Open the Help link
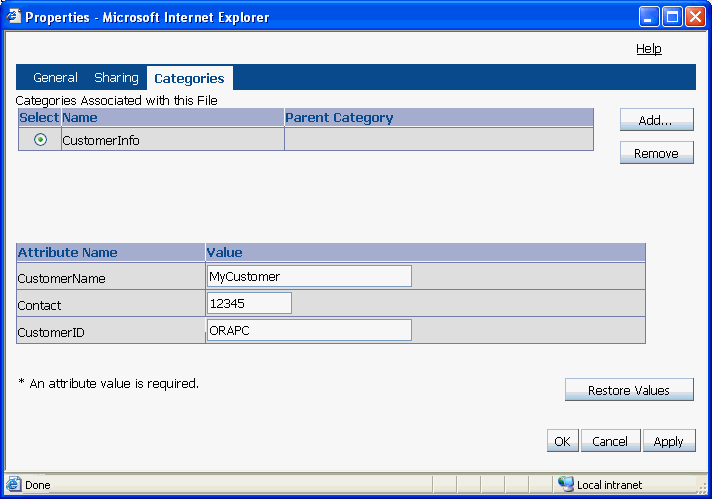The width and height of the screenshot is (712, 499). click(x=648, y=49)
